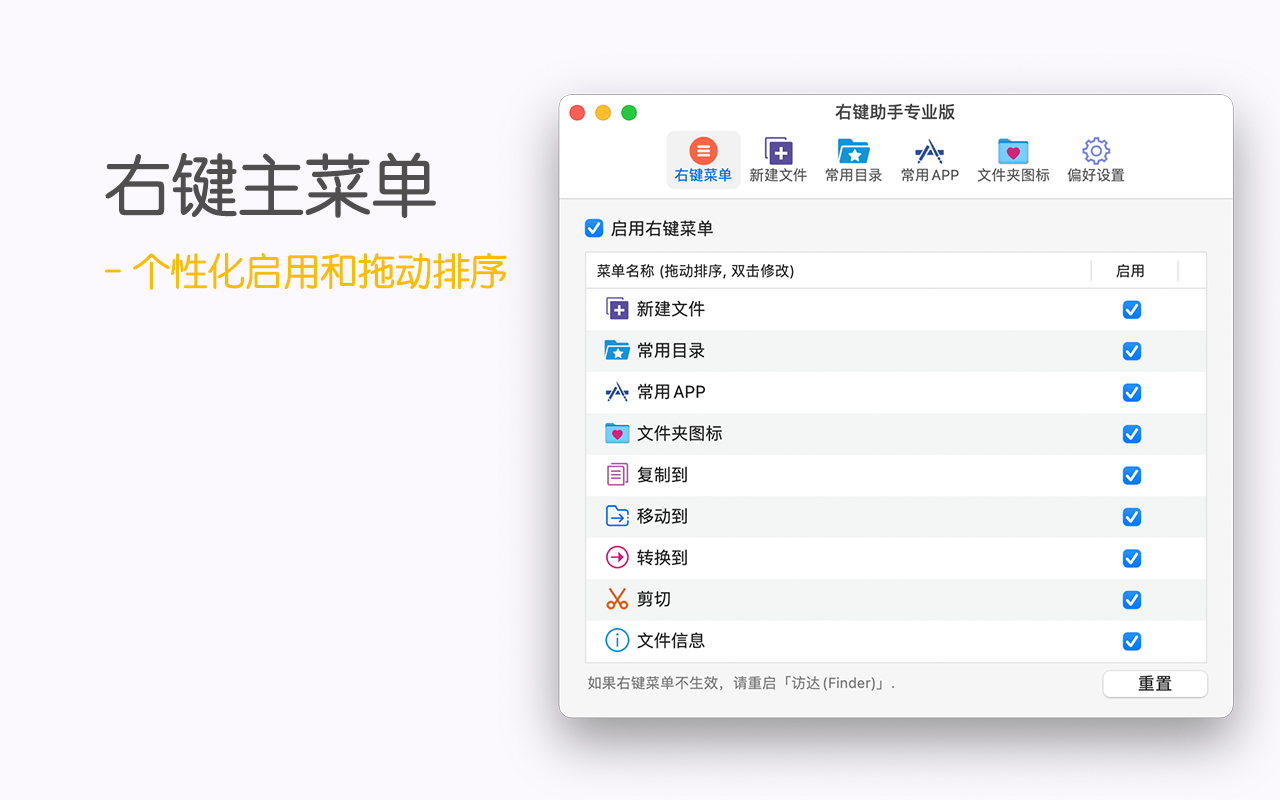The height and width of the screenshot is (800, 1280).
Task: Click the Finder restart hint text
Action: click(741, 684)
